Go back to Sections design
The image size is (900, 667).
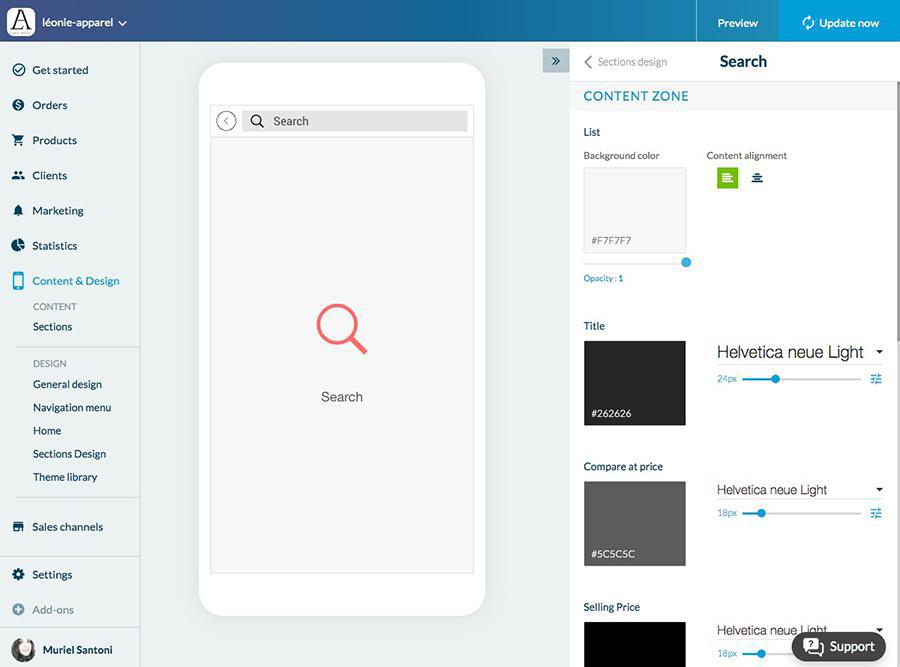pyautogui.click(x=626, y=62)
